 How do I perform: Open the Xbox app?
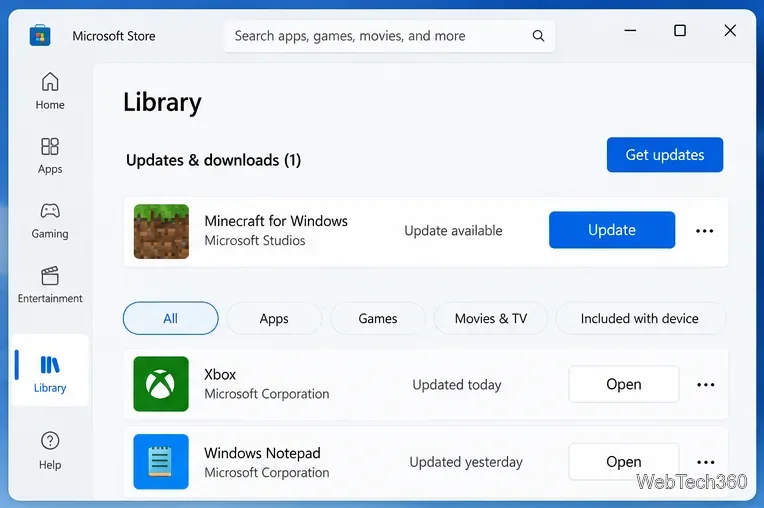[624, 384]
